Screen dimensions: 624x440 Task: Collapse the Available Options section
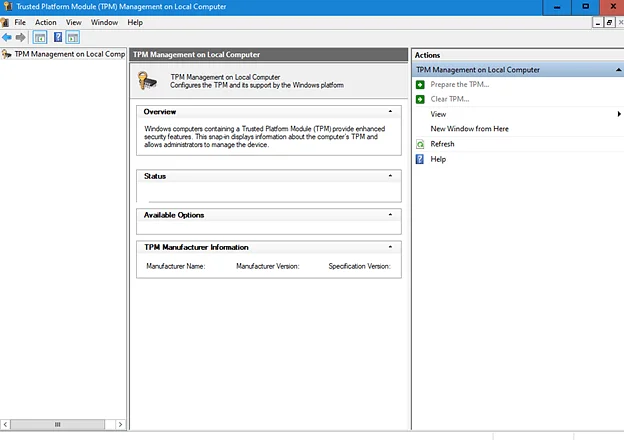click(x=390, y=215)
